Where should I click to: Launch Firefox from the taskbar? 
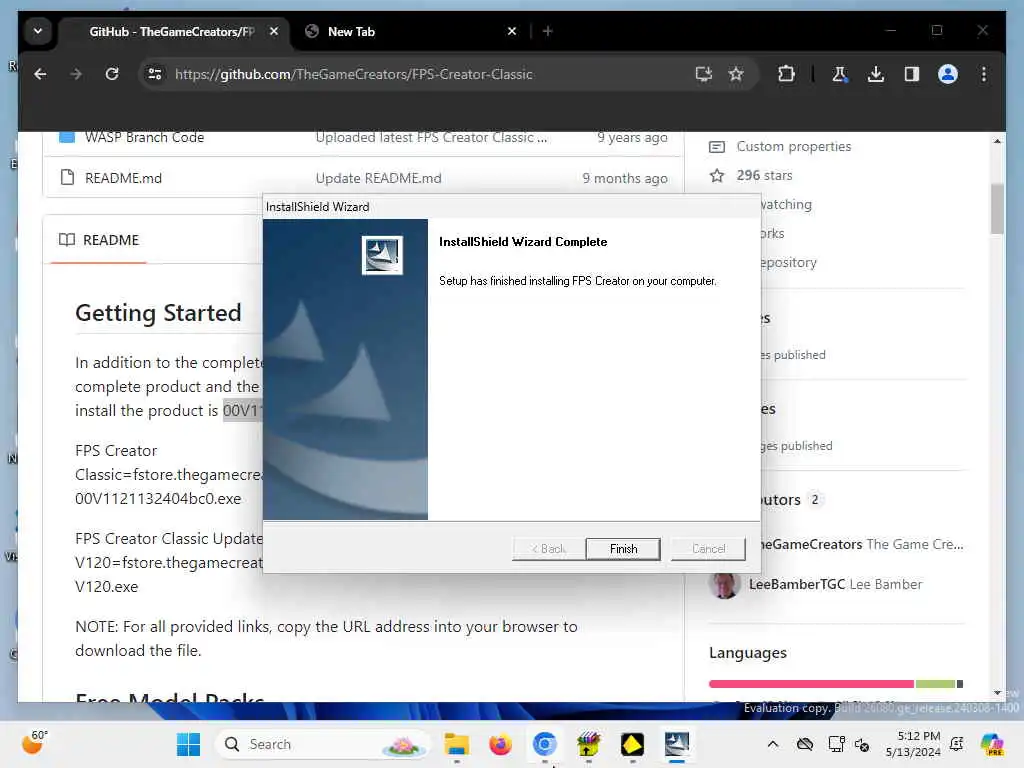[500, 744]
